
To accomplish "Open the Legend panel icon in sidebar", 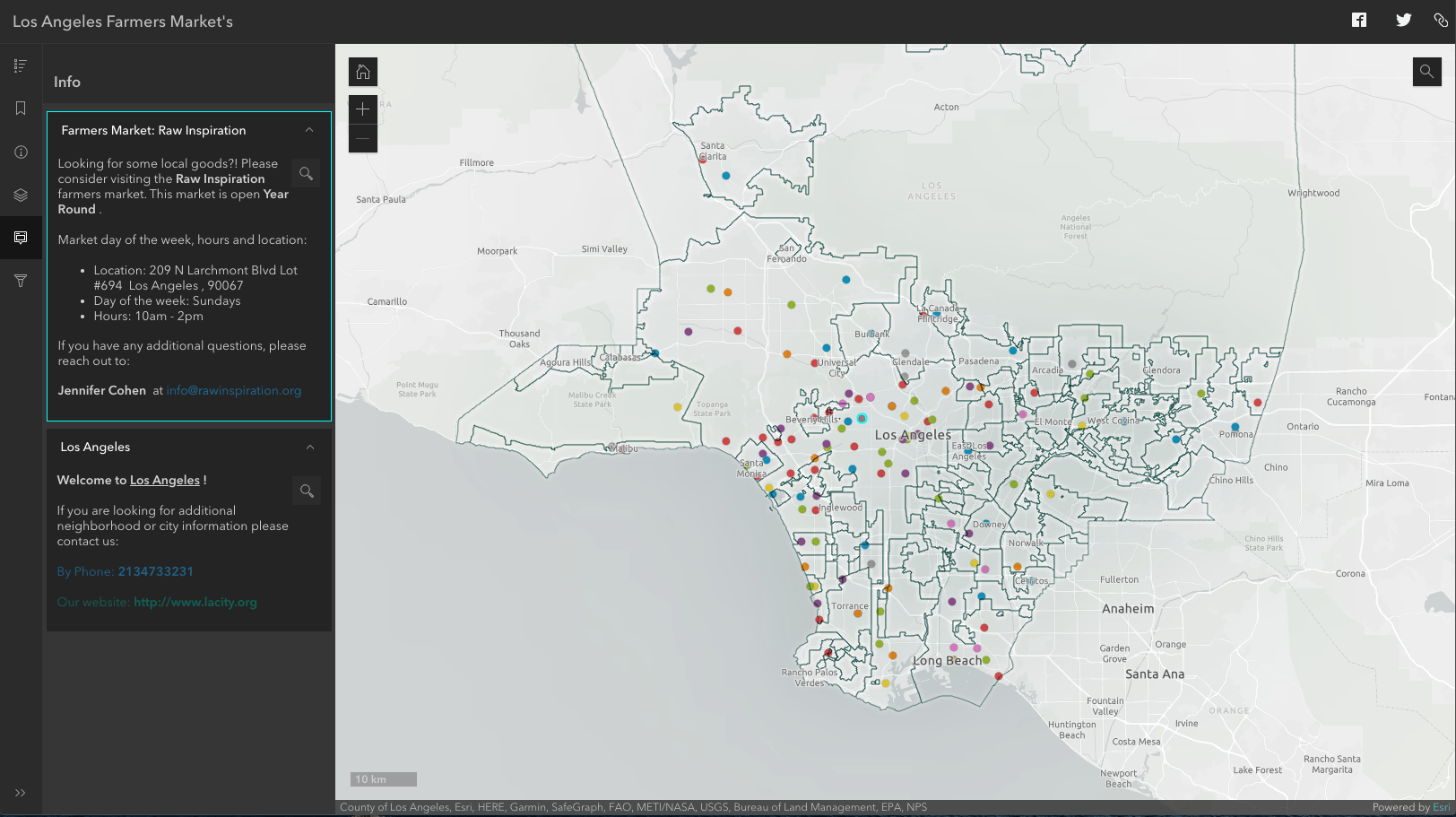I will point(21,65).
